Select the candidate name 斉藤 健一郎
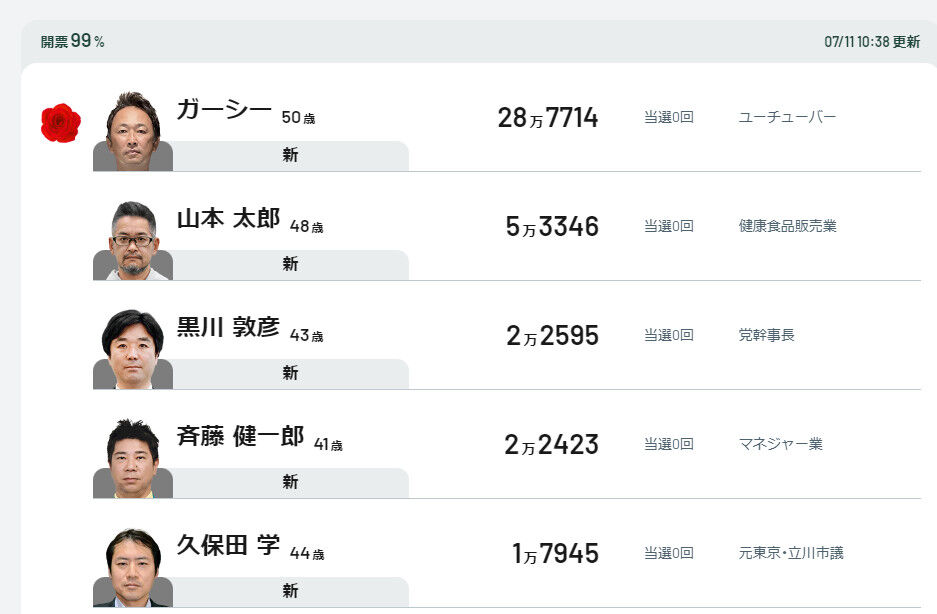Viewport: 937px width, 614px height. (x=240, y=436)
